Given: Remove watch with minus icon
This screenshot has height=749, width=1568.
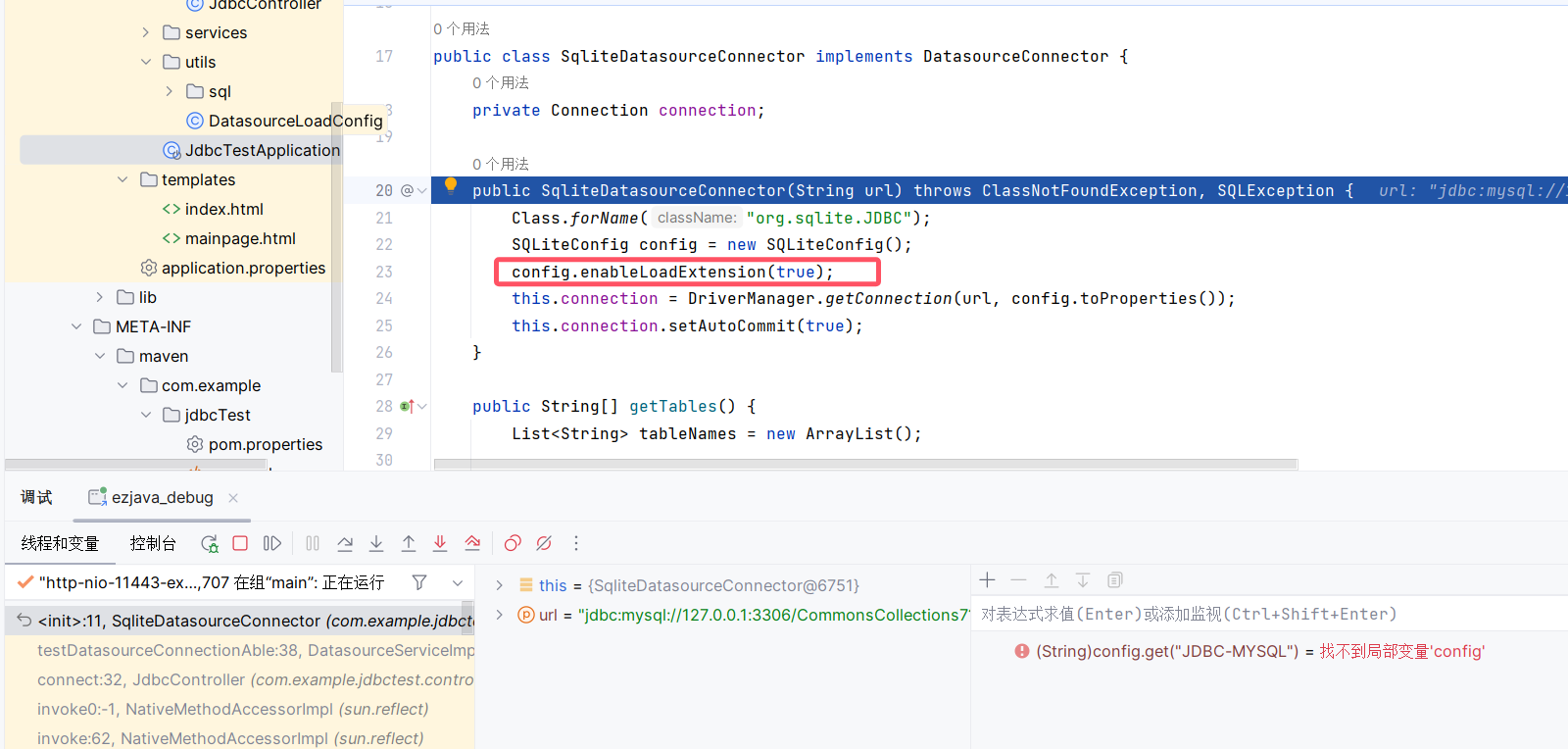Looking at the screenshot, I should click(1019, 580).
